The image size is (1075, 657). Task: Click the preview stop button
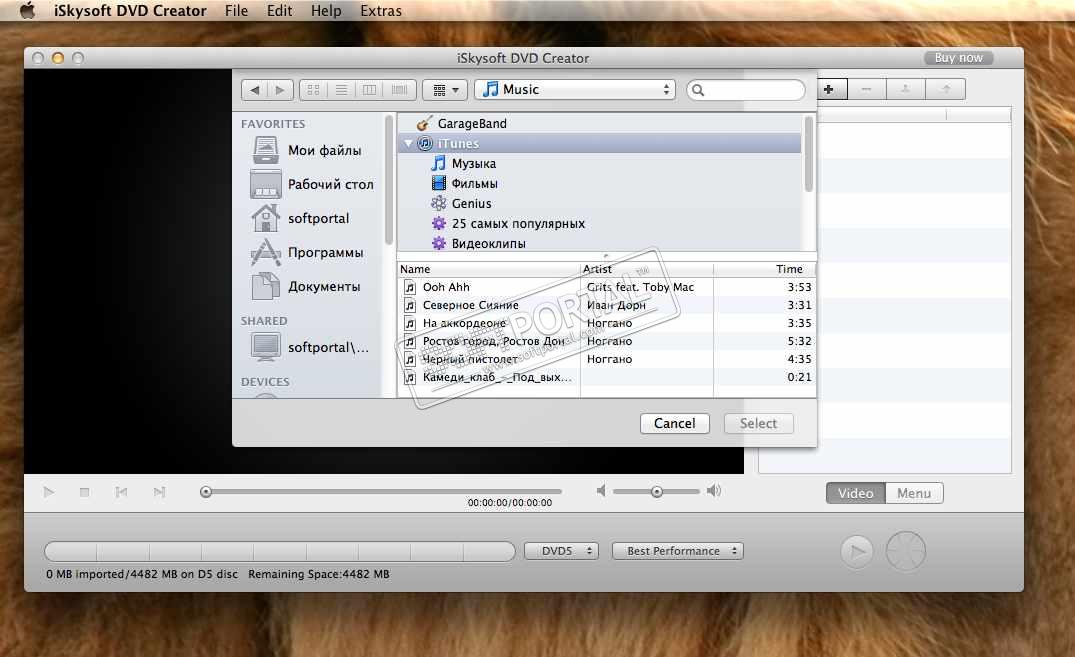[x=84, y=492]
